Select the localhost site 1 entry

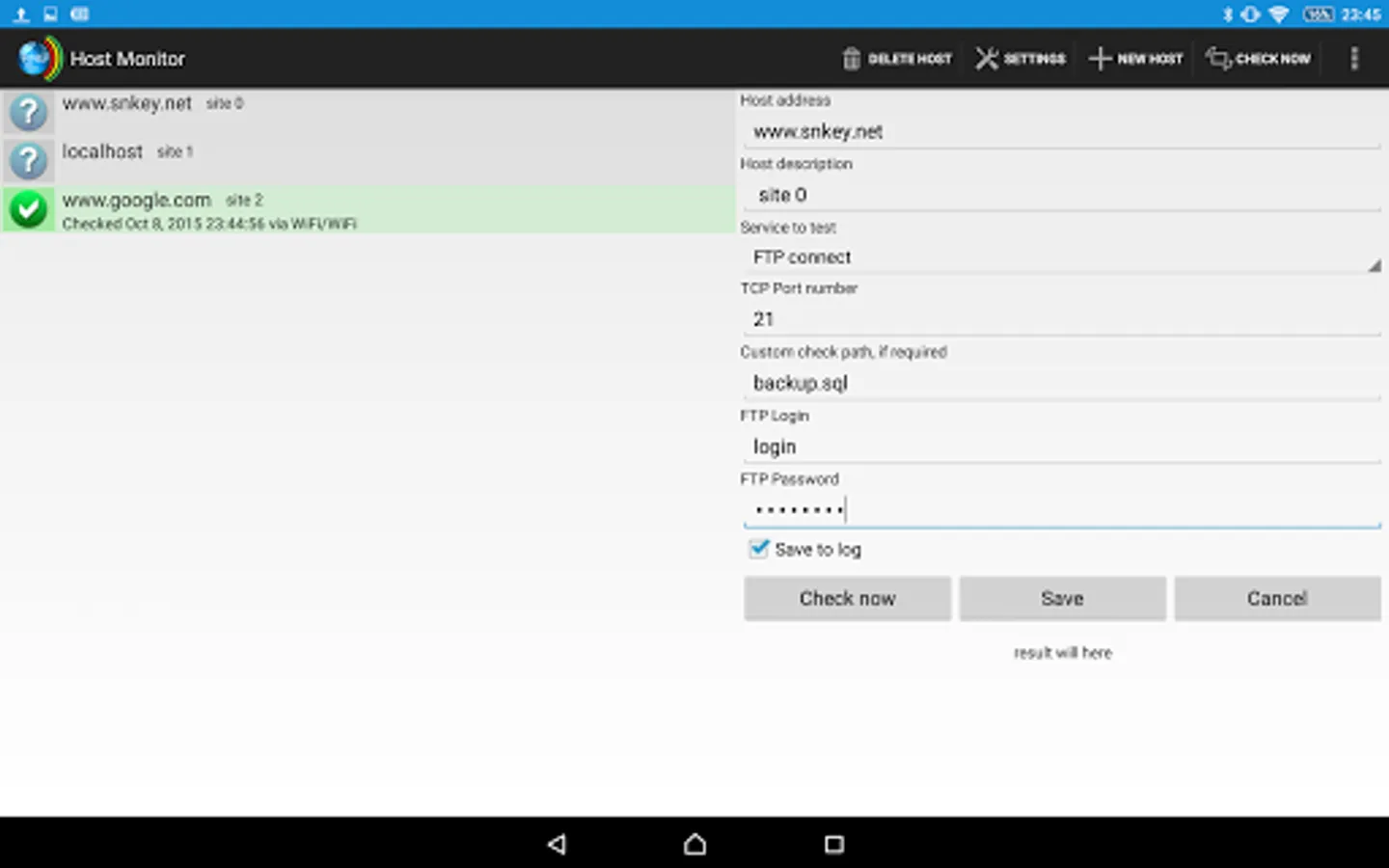coord(367,151)
